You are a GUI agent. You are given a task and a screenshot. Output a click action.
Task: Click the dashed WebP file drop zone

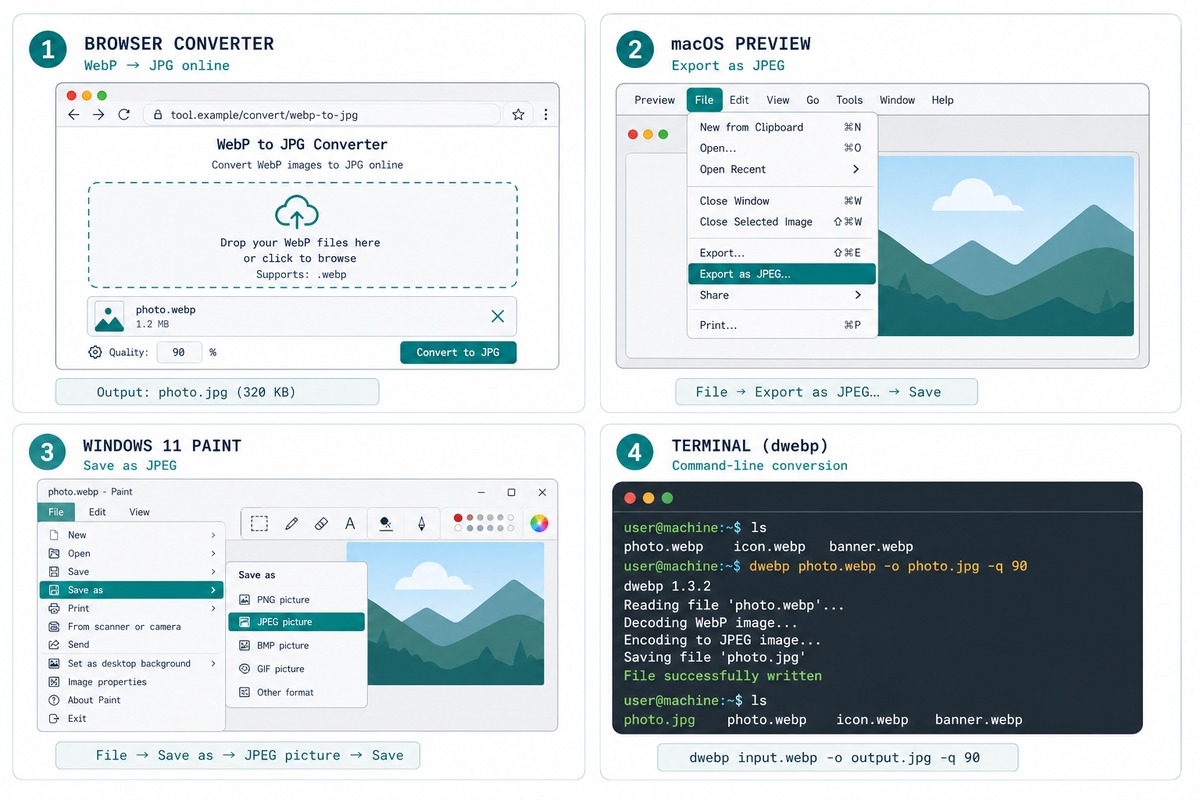click(x=302, y=235)
